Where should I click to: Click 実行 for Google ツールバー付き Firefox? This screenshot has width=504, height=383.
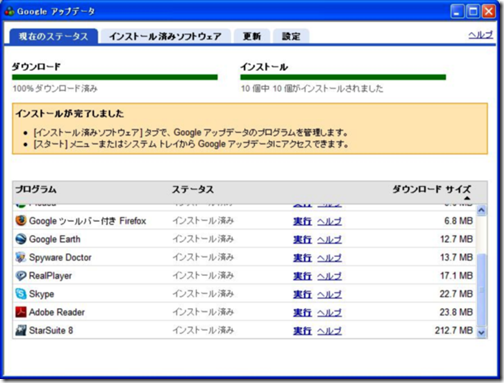coord(302,221)
